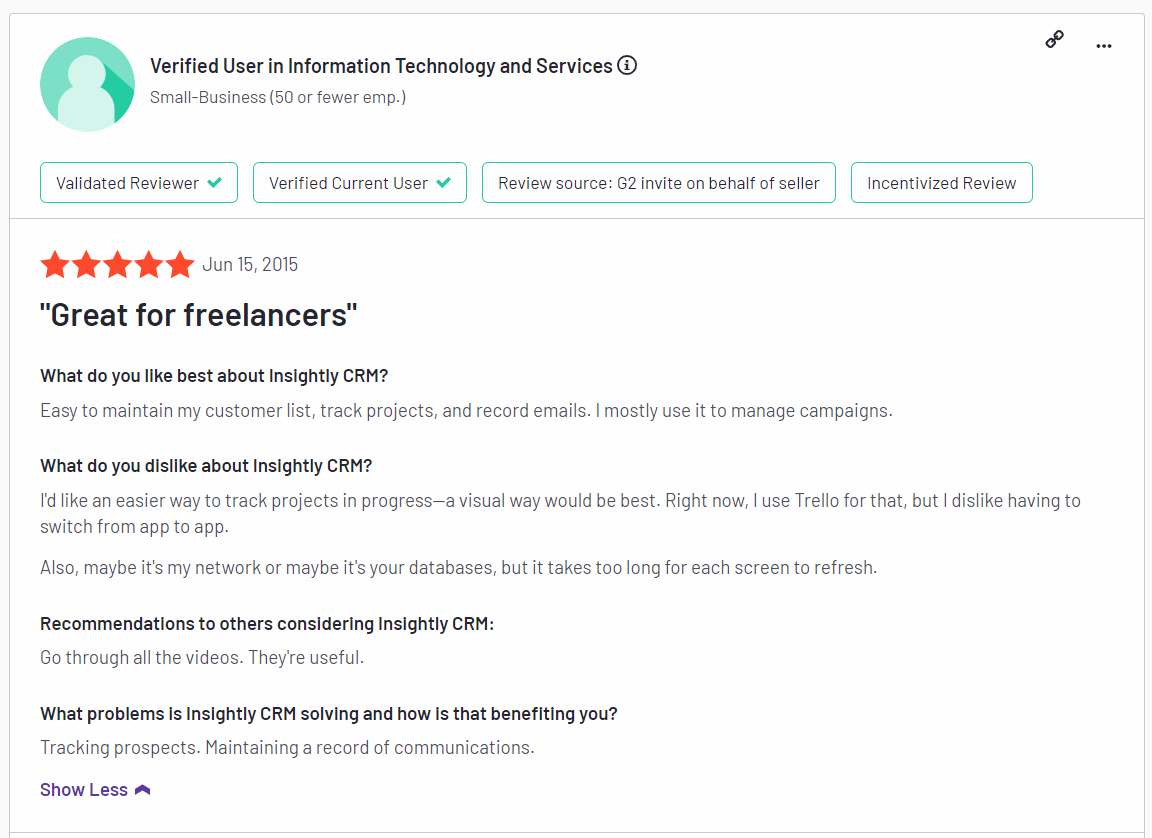Click the fifth orange rating star
The image size is (1152, 838).
(x=179, y=264)
